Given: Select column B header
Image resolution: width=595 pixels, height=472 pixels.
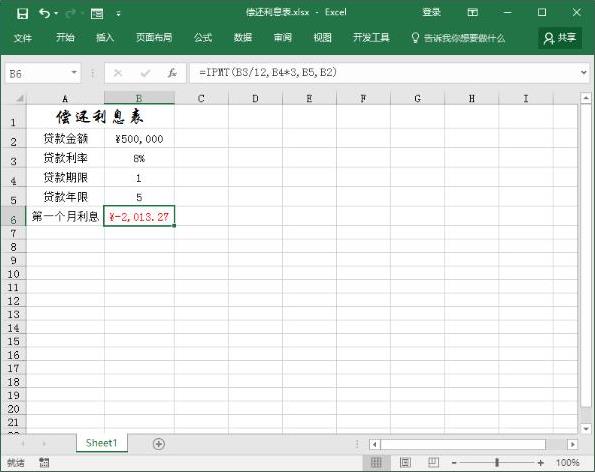Looking at the screenshot, I should click(x=139, y=98).
